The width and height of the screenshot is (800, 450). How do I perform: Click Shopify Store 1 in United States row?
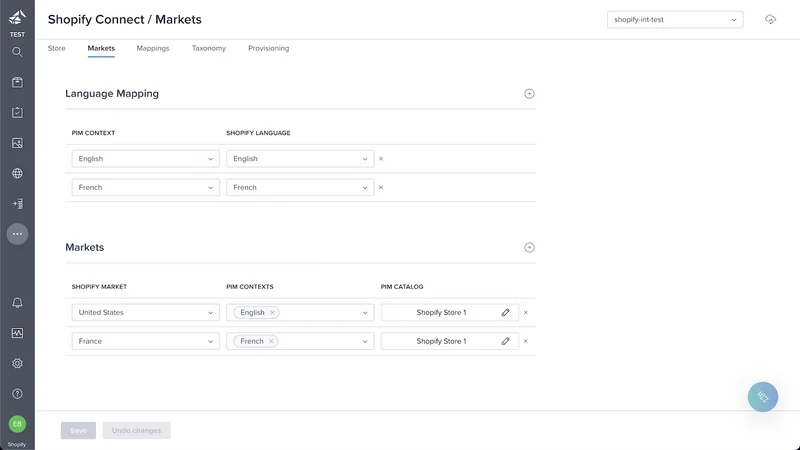pos(441,312)
